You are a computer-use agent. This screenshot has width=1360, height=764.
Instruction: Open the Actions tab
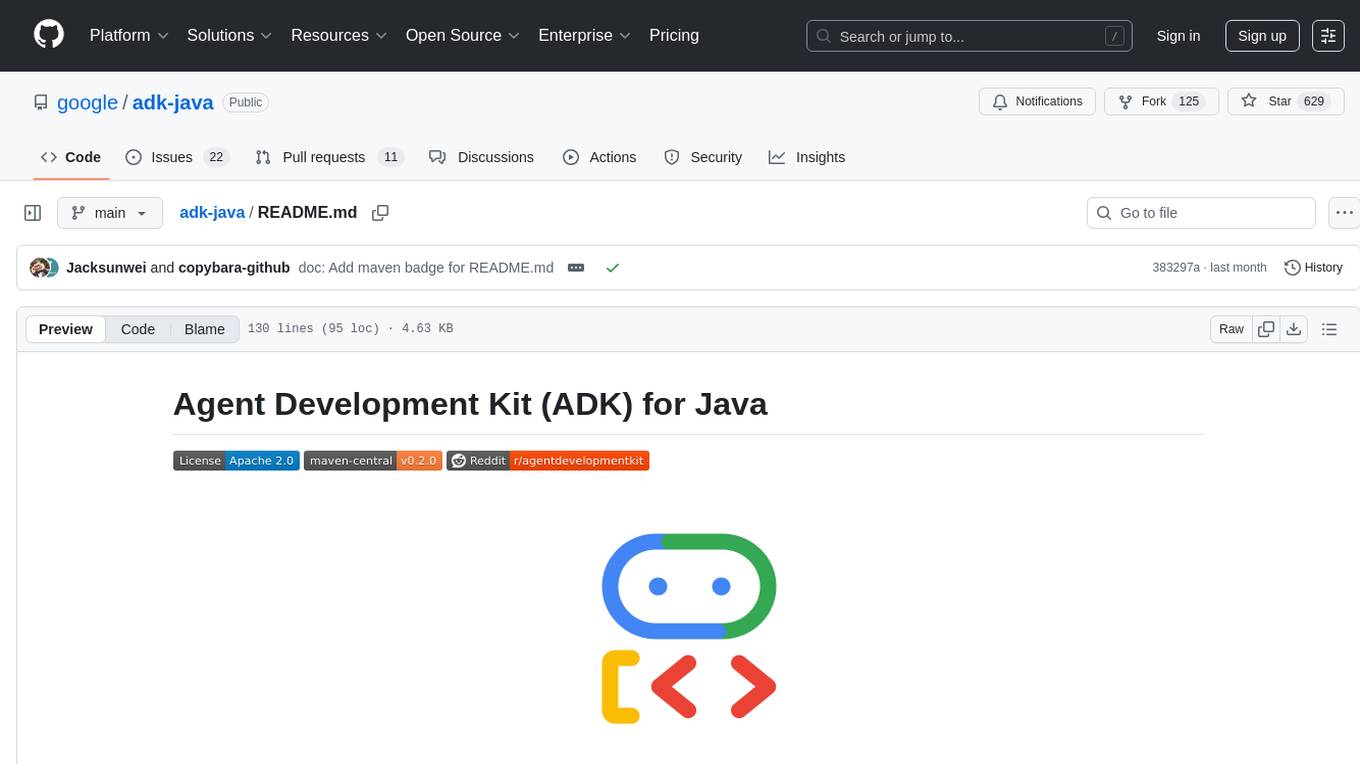click(x=600, y=157)
